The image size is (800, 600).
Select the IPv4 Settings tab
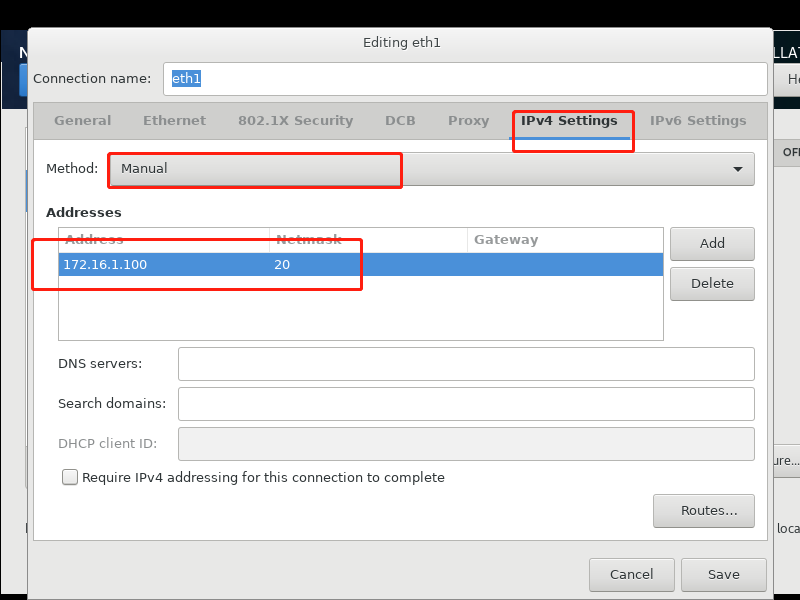(x=569, y=120)
